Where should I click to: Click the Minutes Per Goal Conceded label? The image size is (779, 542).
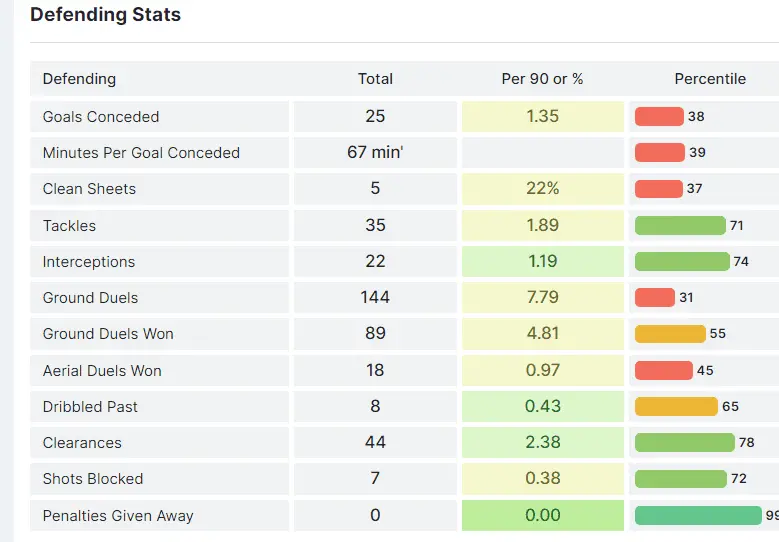(x=141, y=153)
